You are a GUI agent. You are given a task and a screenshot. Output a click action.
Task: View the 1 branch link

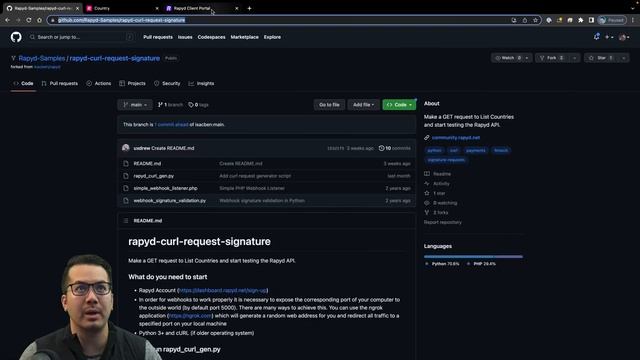[x=170, y=105]
